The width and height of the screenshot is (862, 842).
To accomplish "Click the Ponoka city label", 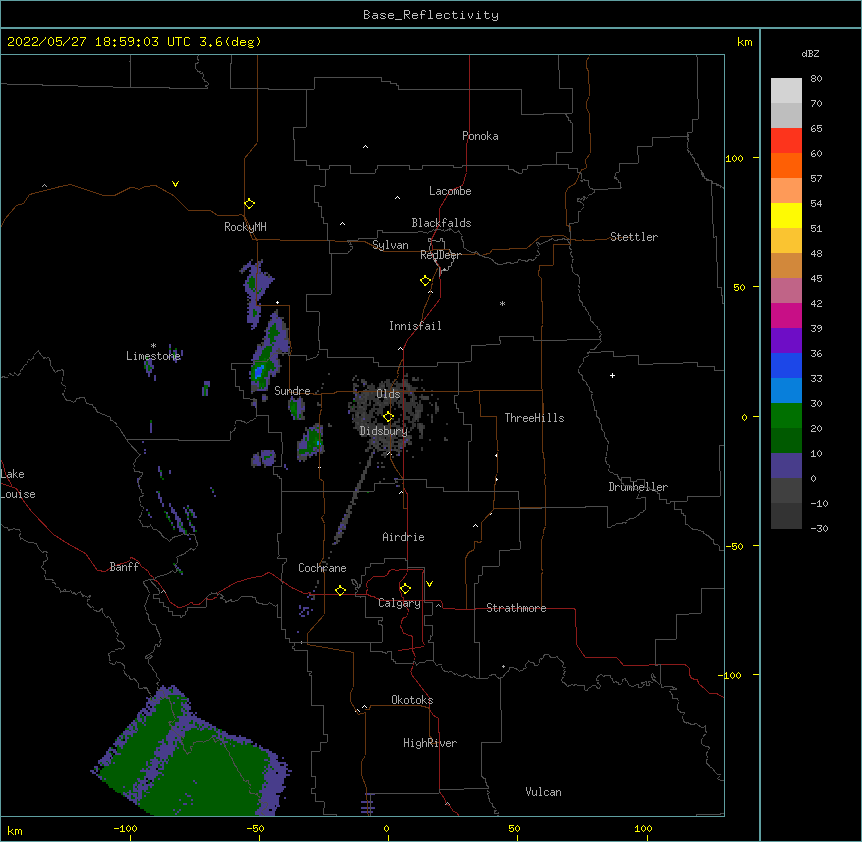I will pos(480,136).
